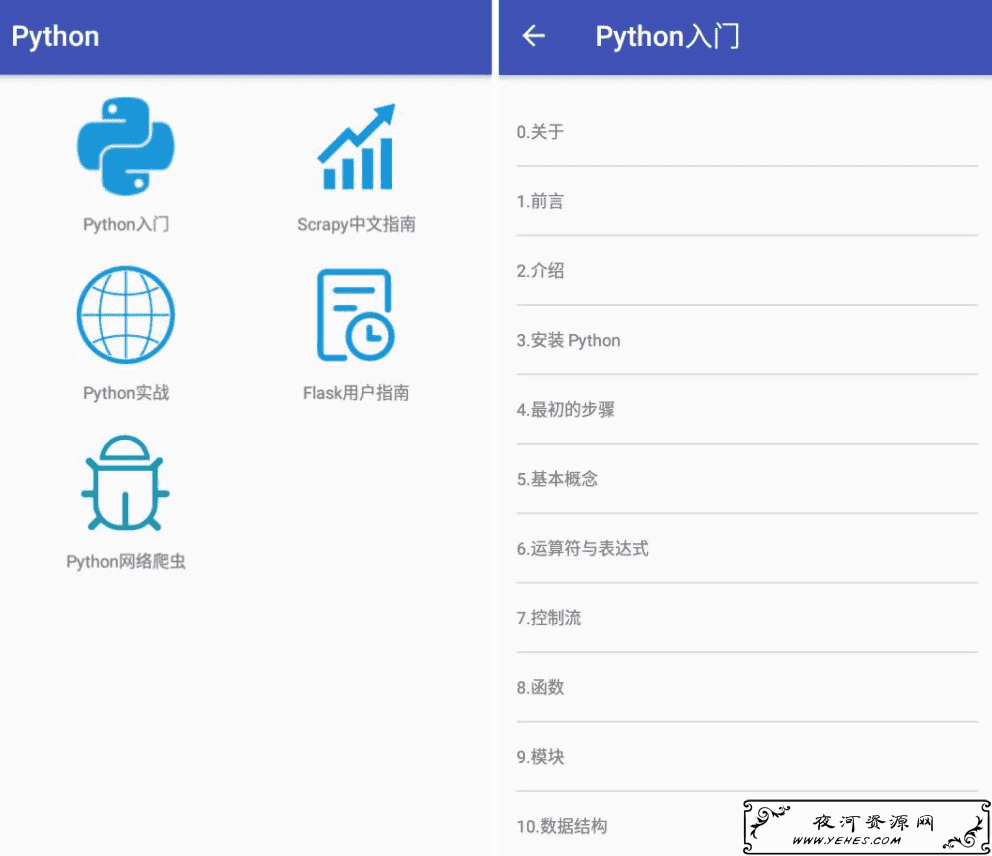Tap the Python入门 title in the right header
This screenshot has height=856, width=992.
(x=667, y=37)
